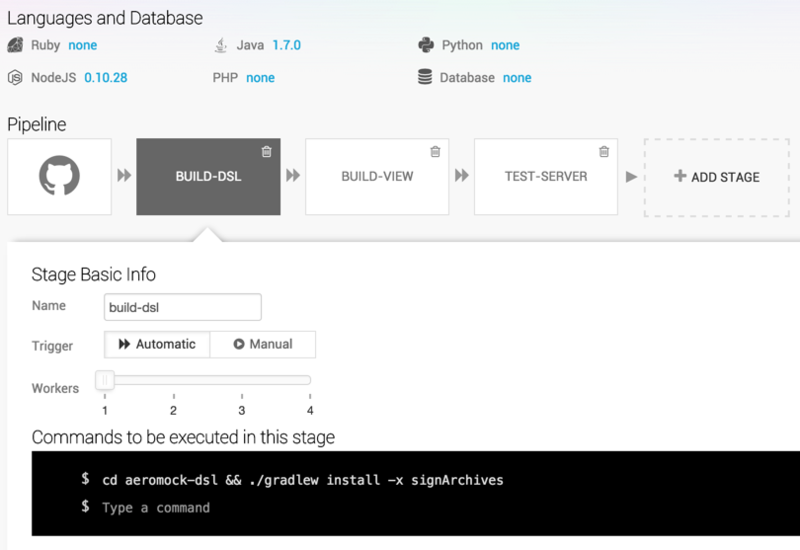The width and height of the screenshot is (800, 550).
Task: Click the Java coffee cup icon
Action: pyautogui.click(x=220, y=45)
